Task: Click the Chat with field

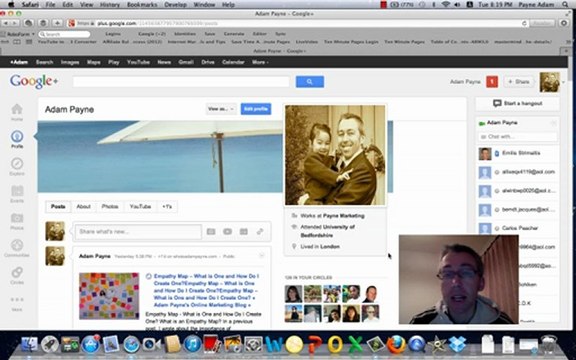Action: pos(518,136)
